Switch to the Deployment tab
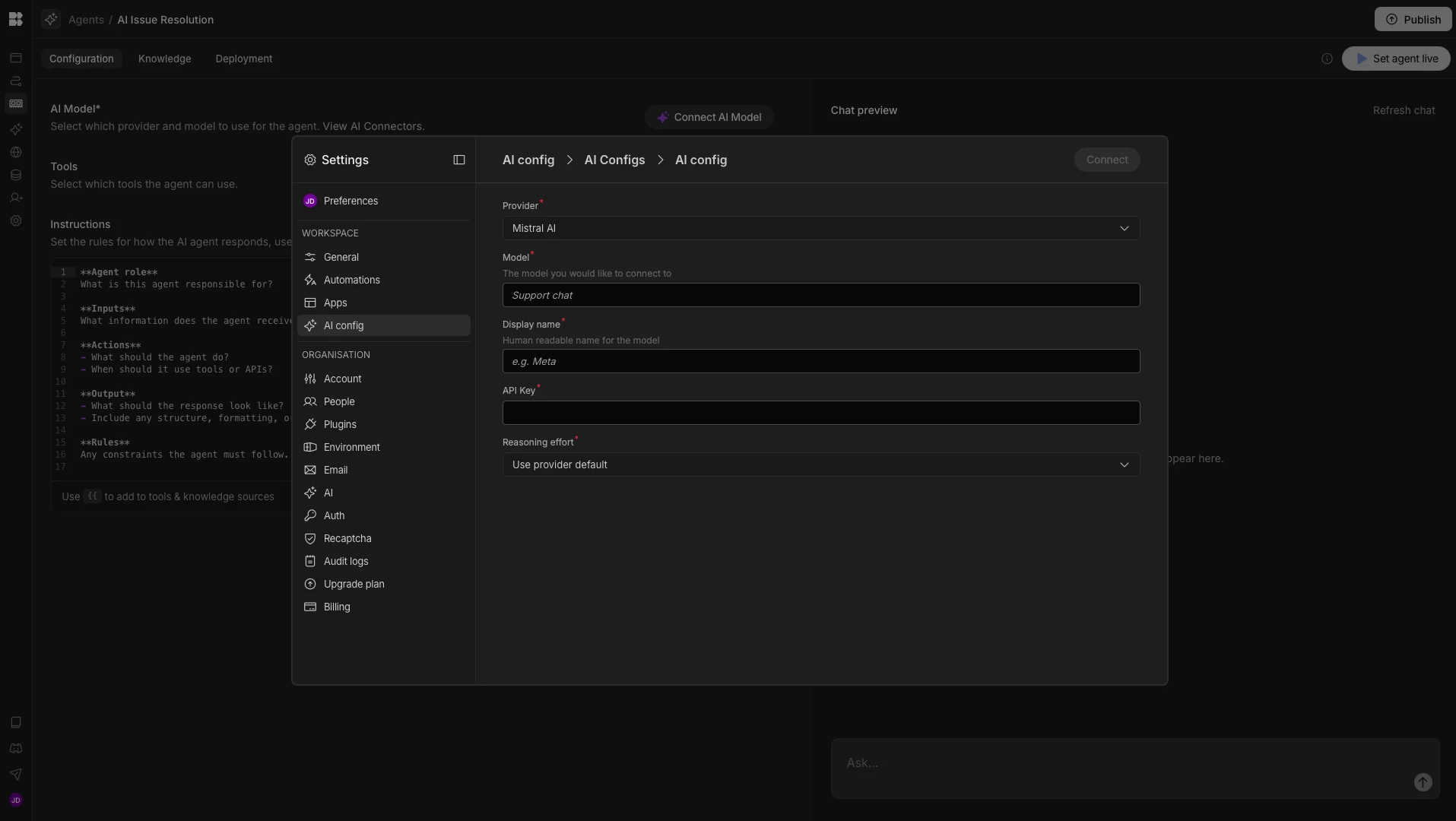1456x821 pixels. (x=244, y=59)
